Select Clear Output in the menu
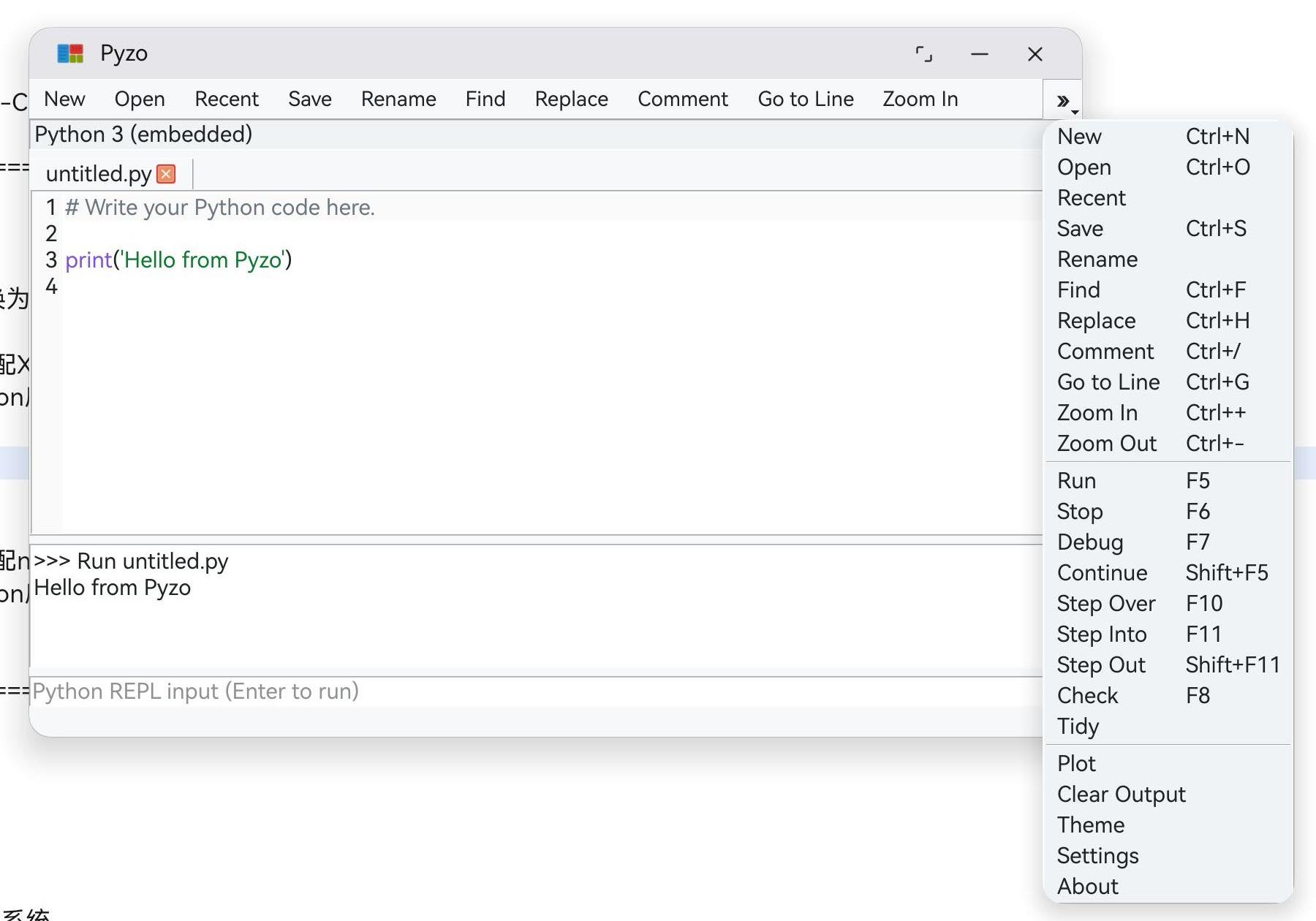Viewport: 1316px width, 921px height. click(x=1168, y=795)
